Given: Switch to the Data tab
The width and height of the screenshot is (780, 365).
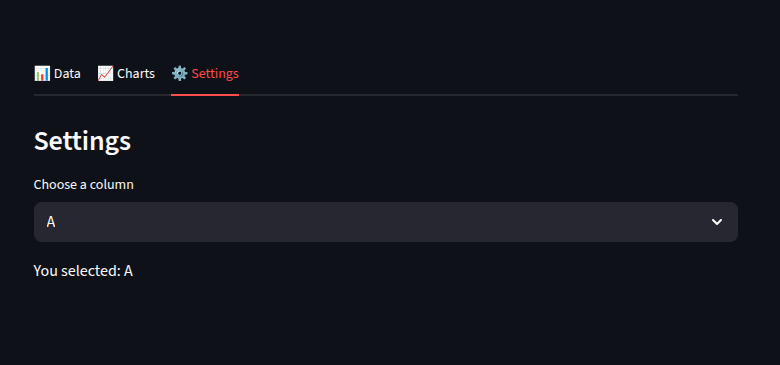Looking at the screenshot, I should pyautogui.click(x=57, y=74).
